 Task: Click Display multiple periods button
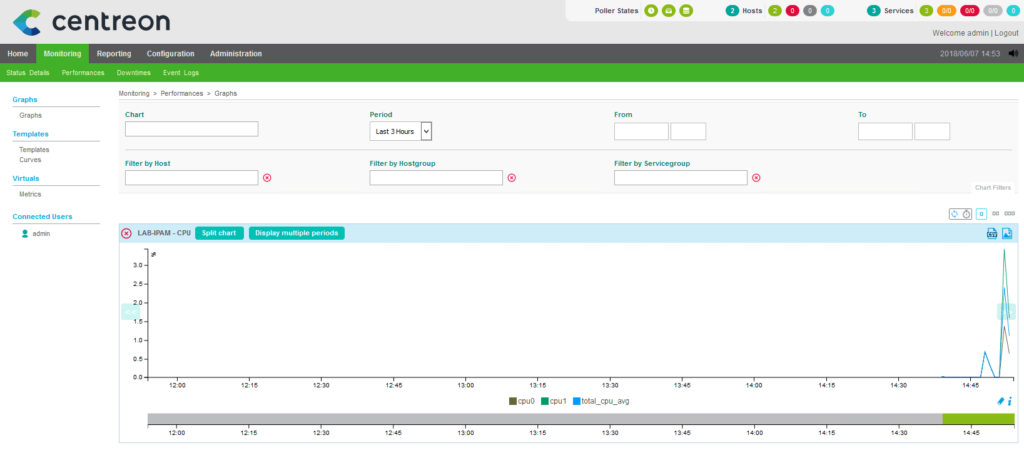[x=296, y=233]
